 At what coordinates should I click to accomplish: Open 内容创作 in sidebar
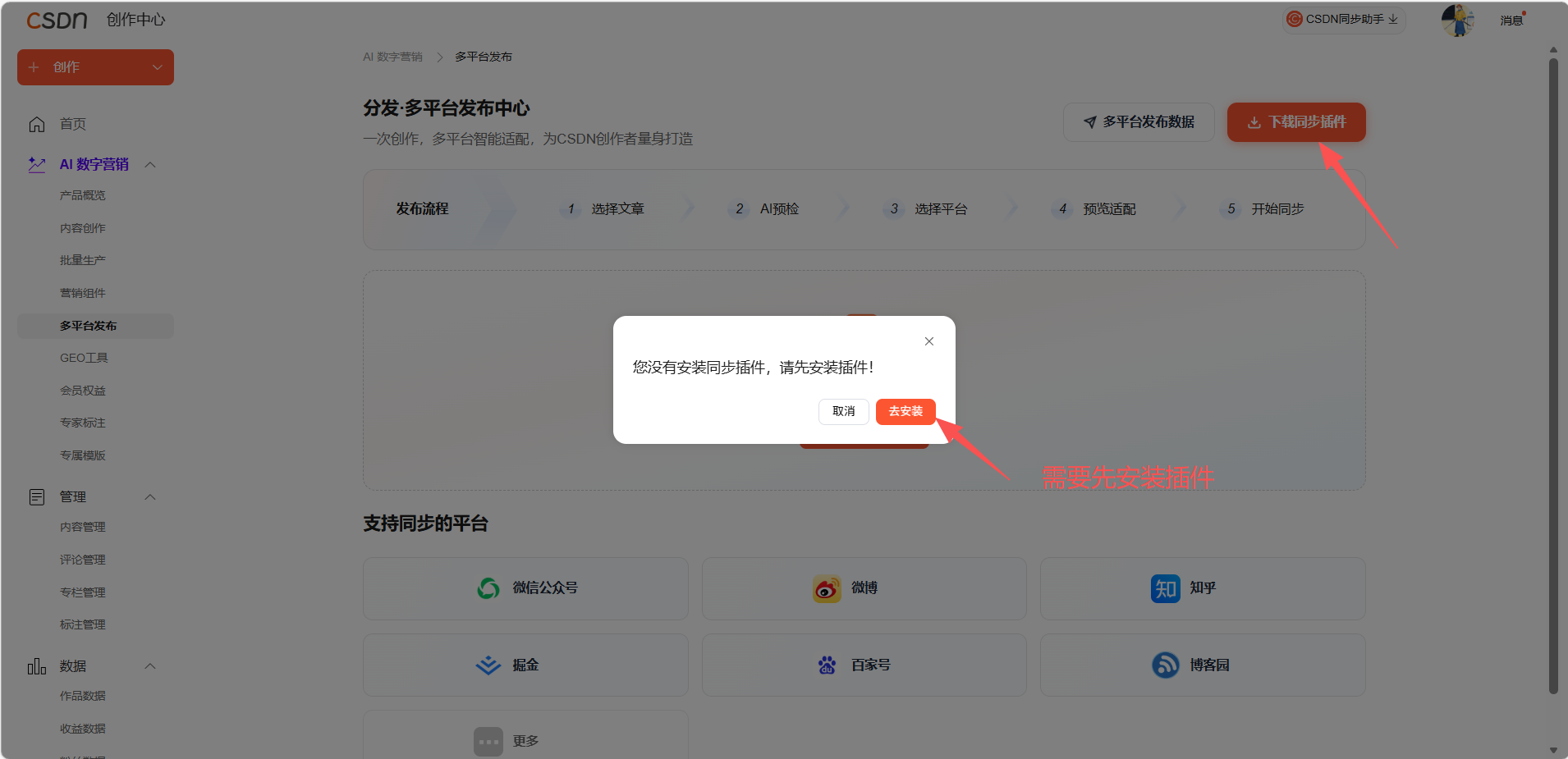[x=82, y=228]
